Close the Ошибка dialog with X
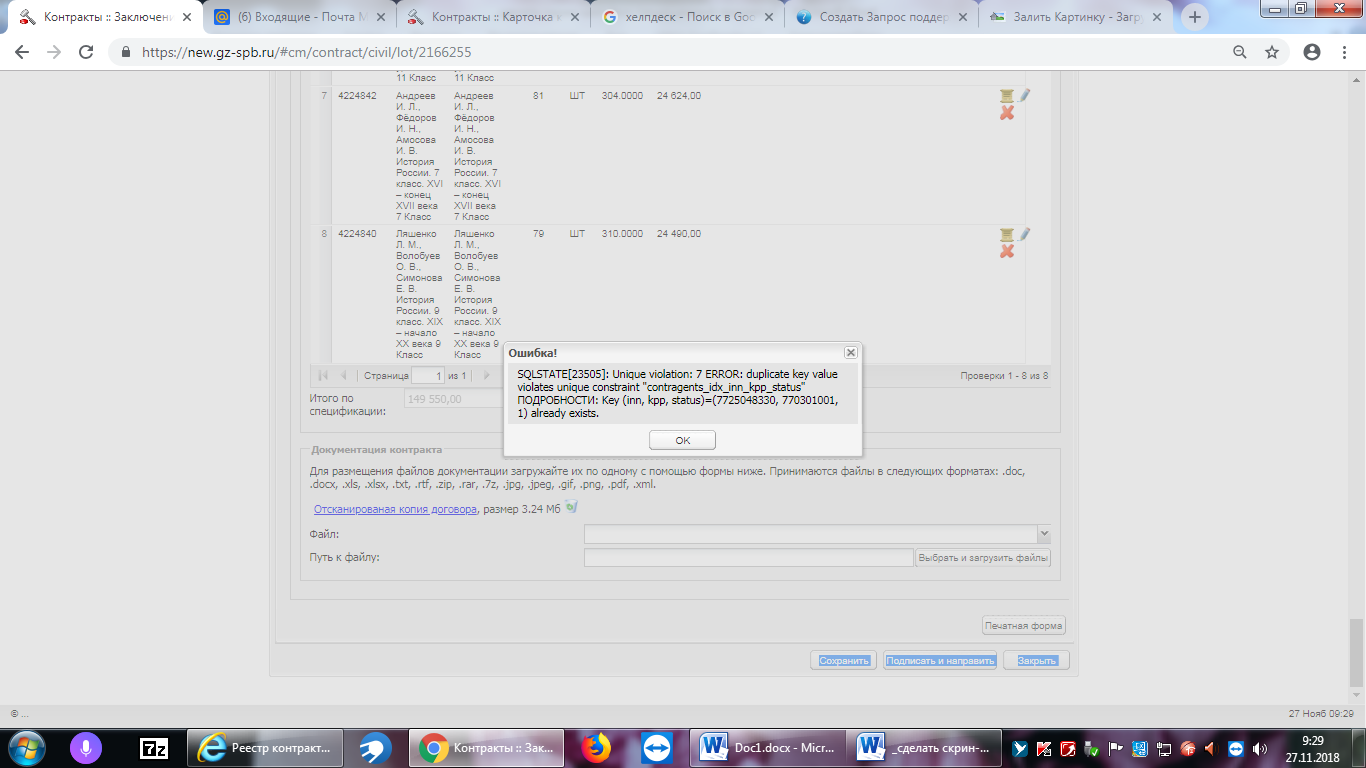 coord(850,352)
